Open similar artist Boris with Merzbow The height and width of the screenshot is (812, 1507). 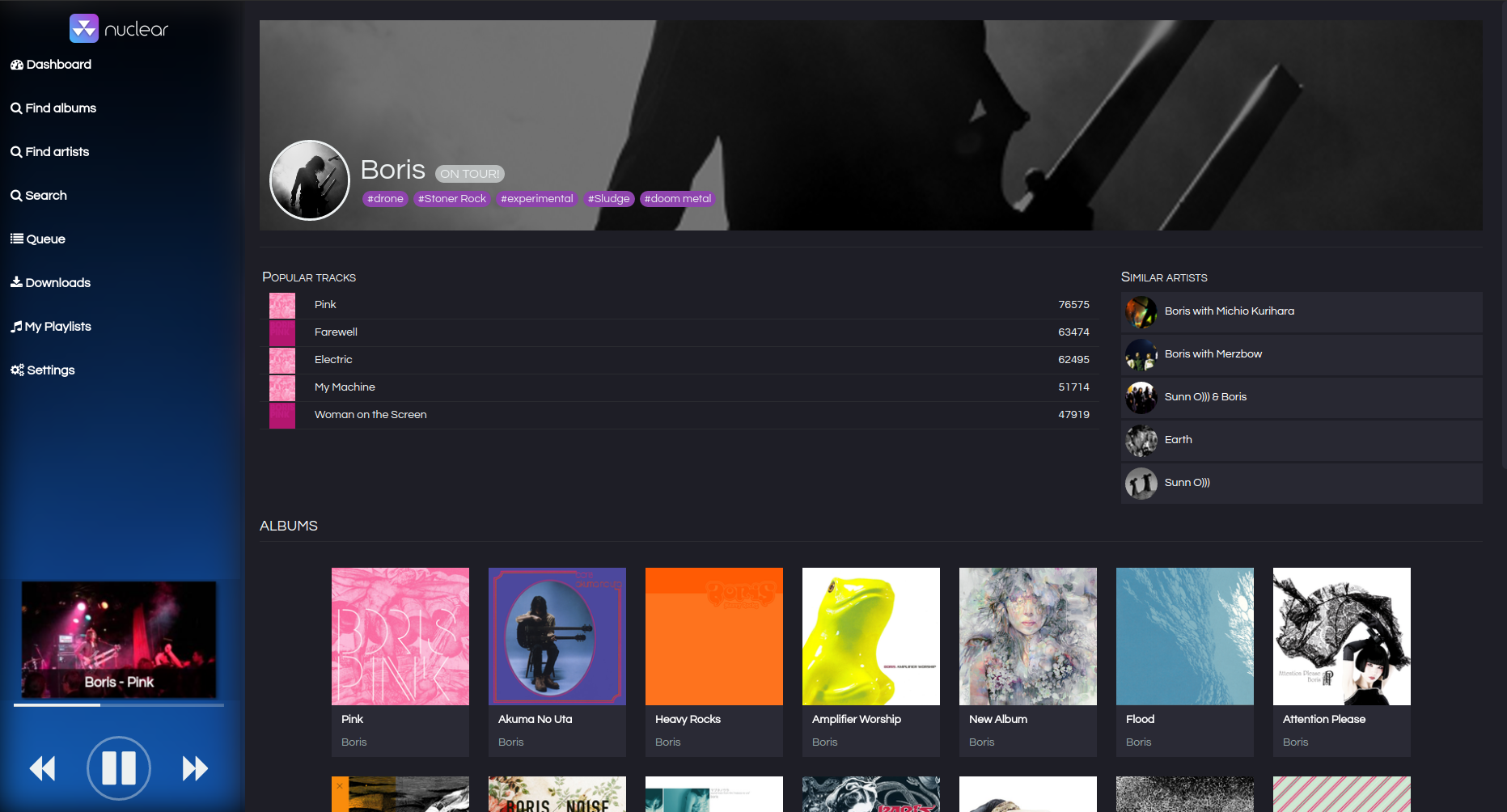(x=1302, y=355)
